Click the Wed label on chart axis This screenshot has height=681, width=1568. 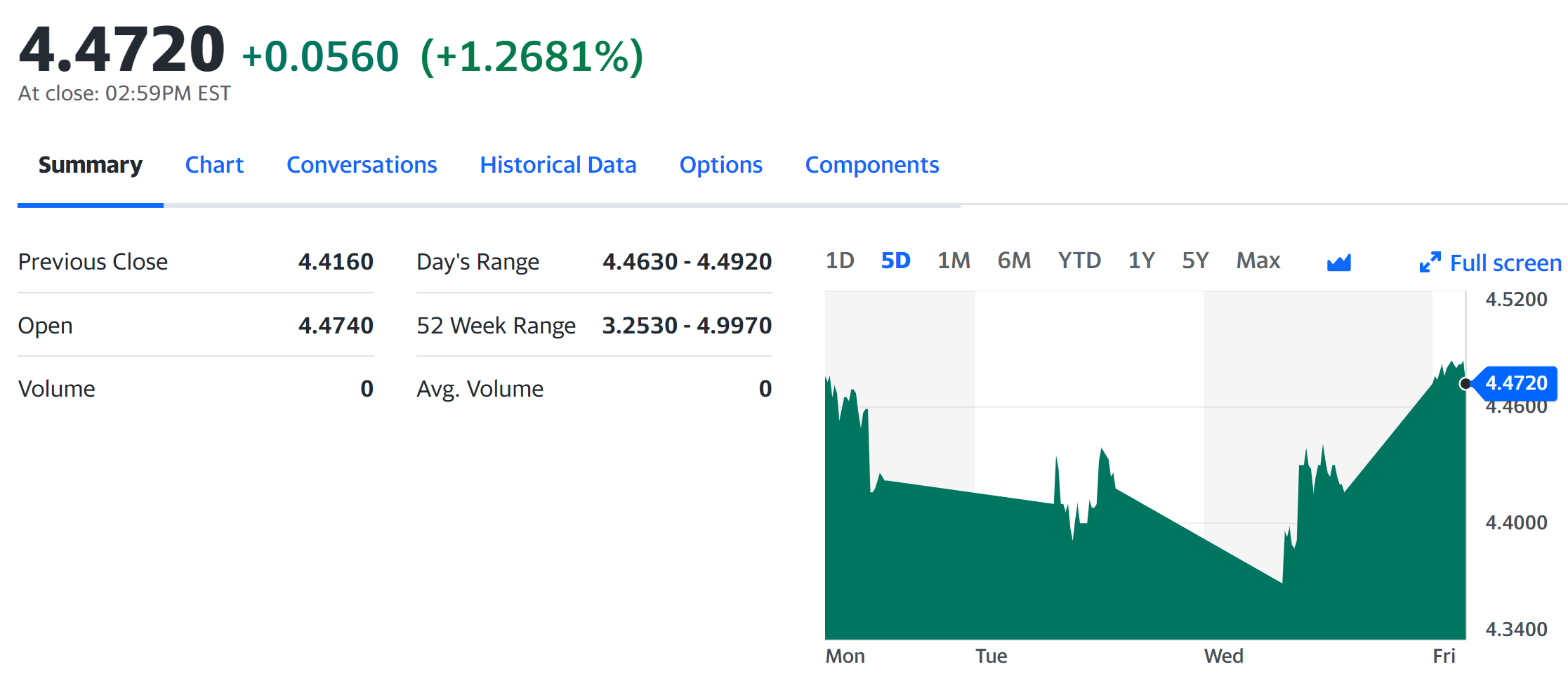pos(1223,656)
